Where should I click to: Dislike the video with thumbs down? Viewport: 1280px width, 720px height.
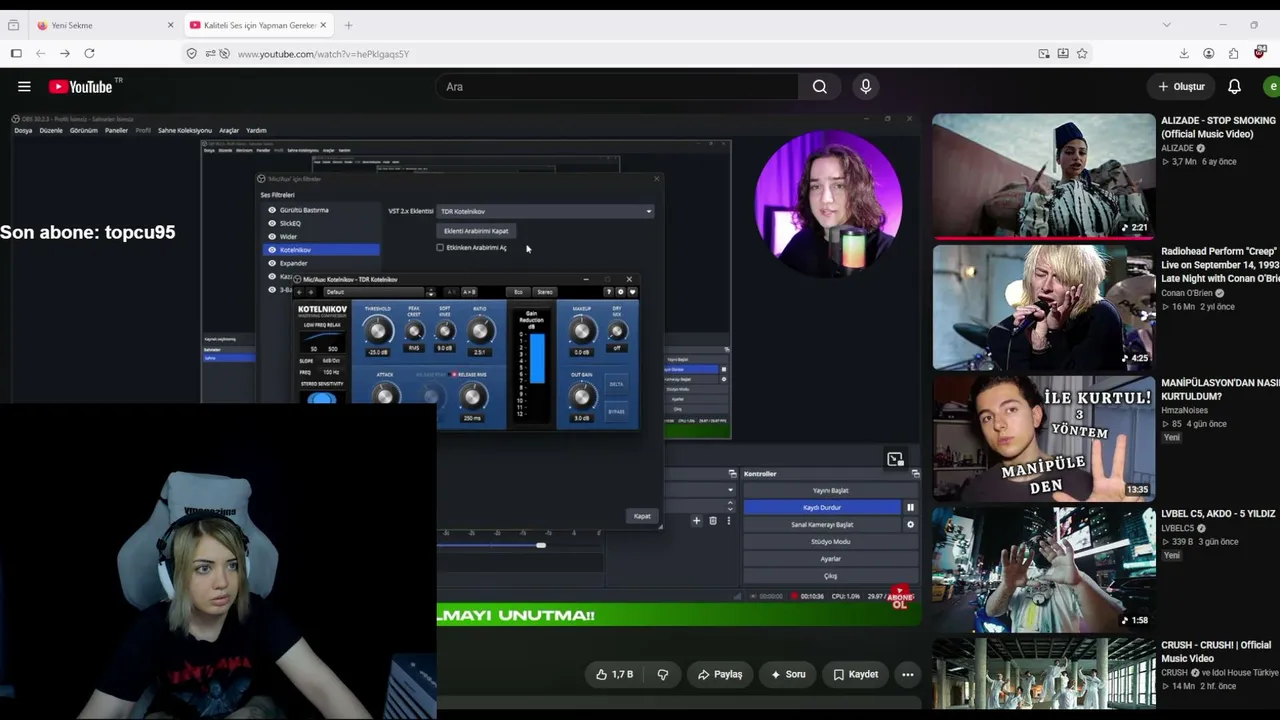662,674
